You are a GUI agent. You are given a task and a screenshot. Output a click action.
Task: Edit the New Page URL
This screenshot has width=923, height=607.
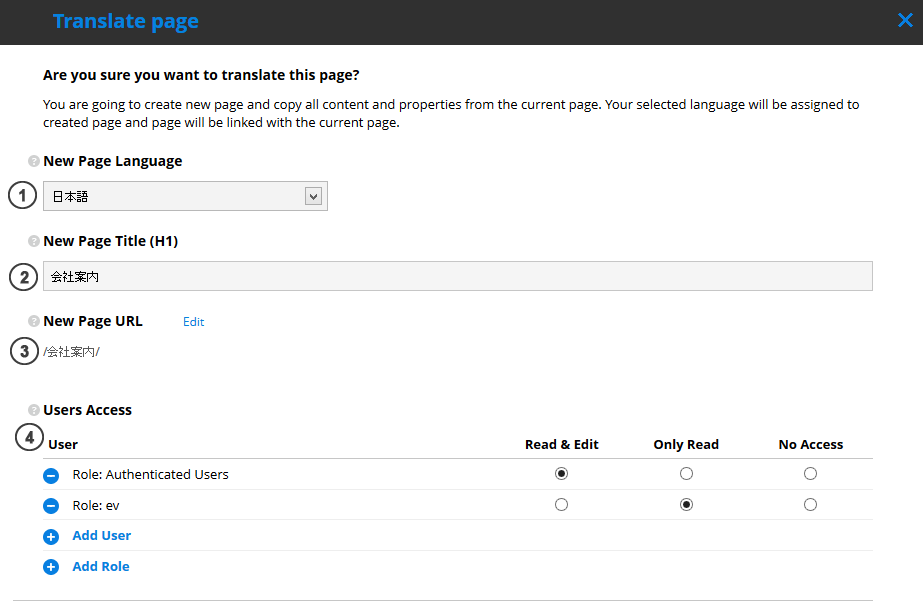pos(193,322)
